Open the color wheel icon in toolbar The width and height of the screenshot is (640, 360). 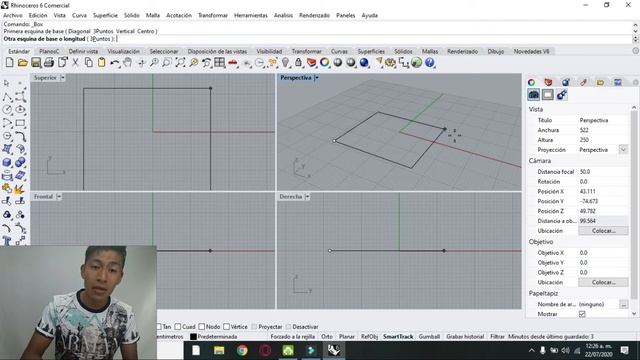pos(324,62)
